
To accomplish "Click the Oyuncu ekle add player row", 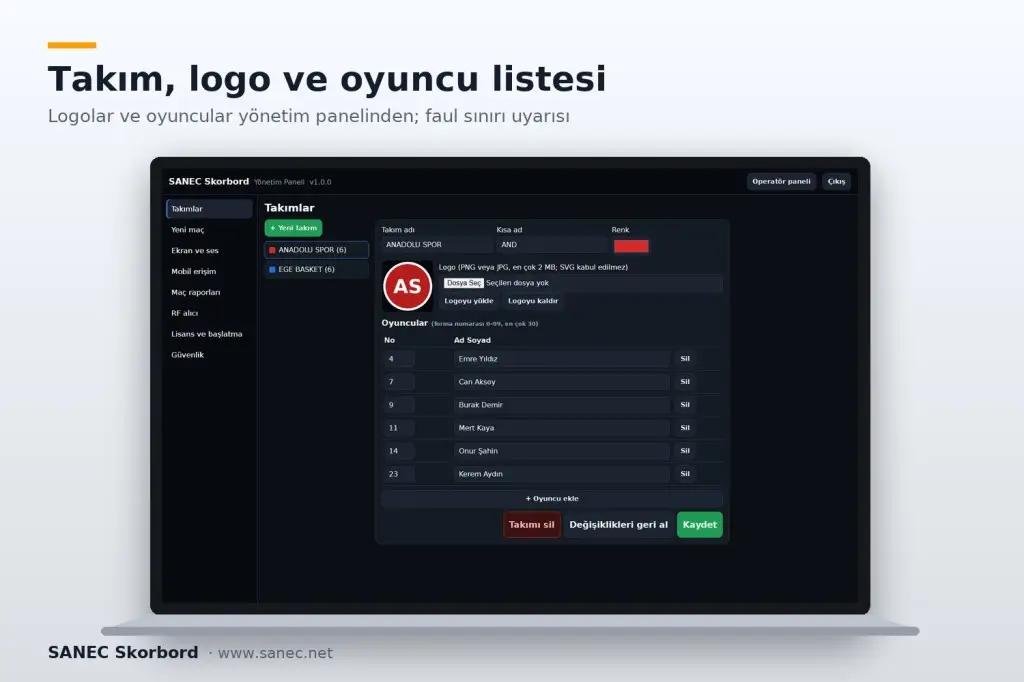I will coord(552,498).
